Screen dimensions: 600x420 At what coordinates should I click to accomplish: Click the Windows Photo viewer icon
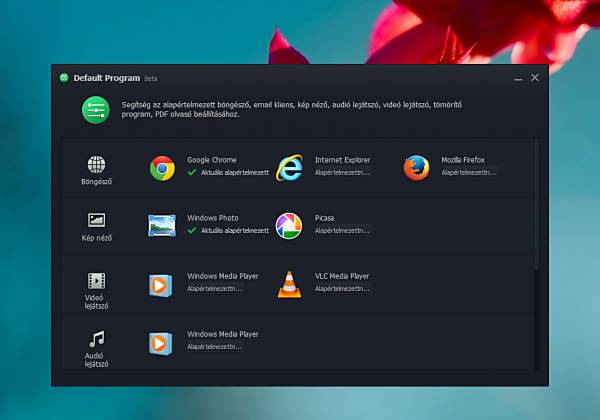tap(162, 226)
